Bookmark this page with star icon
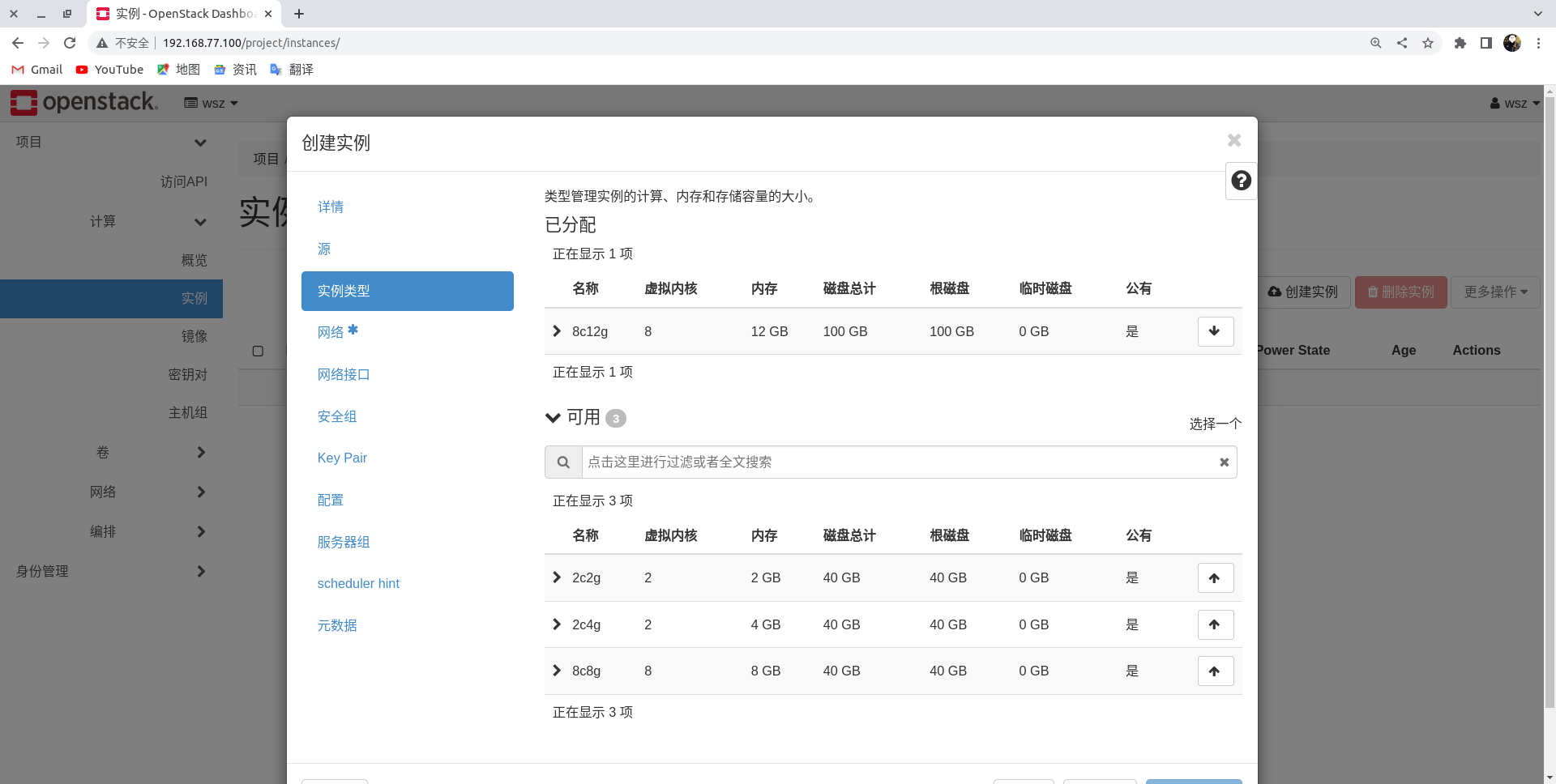 click(1428, 43)
